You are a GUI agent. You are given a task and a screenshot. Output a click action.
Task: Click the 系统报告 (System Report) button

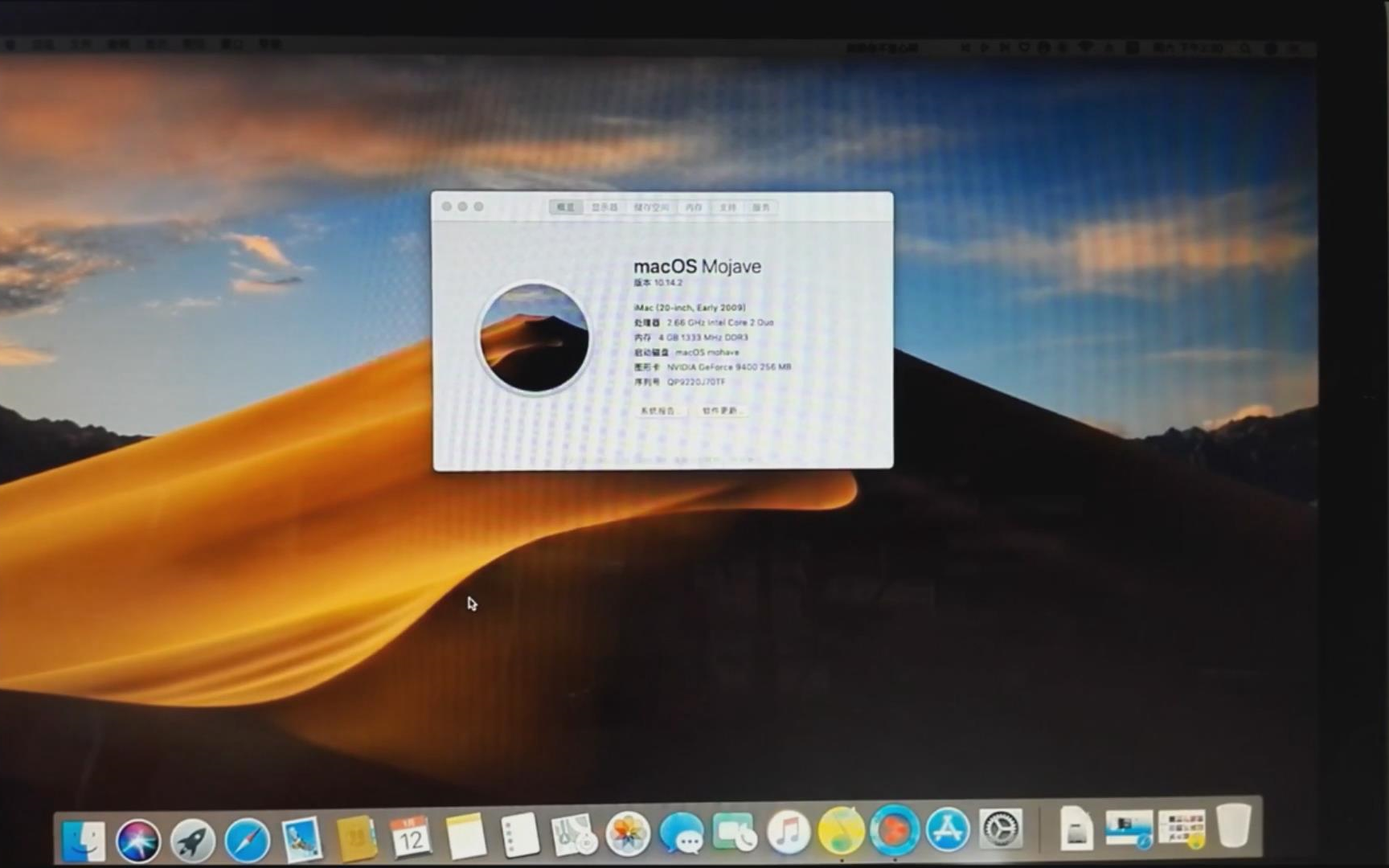tap(659, 411)
